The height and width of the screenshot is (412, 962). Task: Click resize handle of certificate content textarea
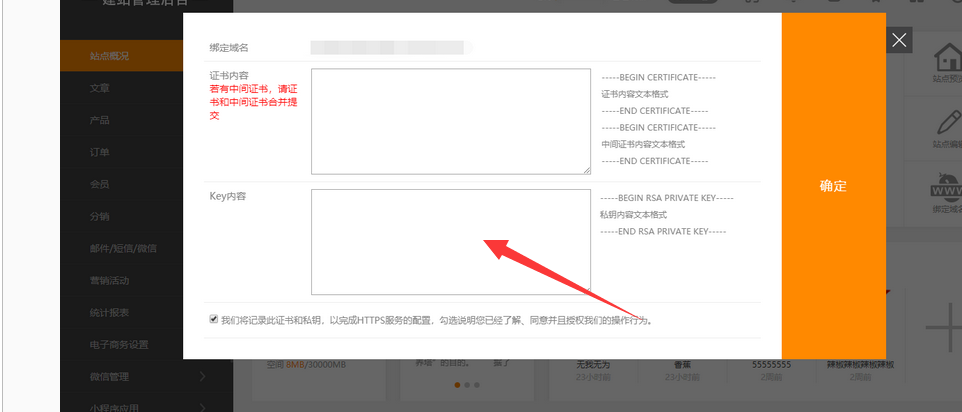click(586, 170)
